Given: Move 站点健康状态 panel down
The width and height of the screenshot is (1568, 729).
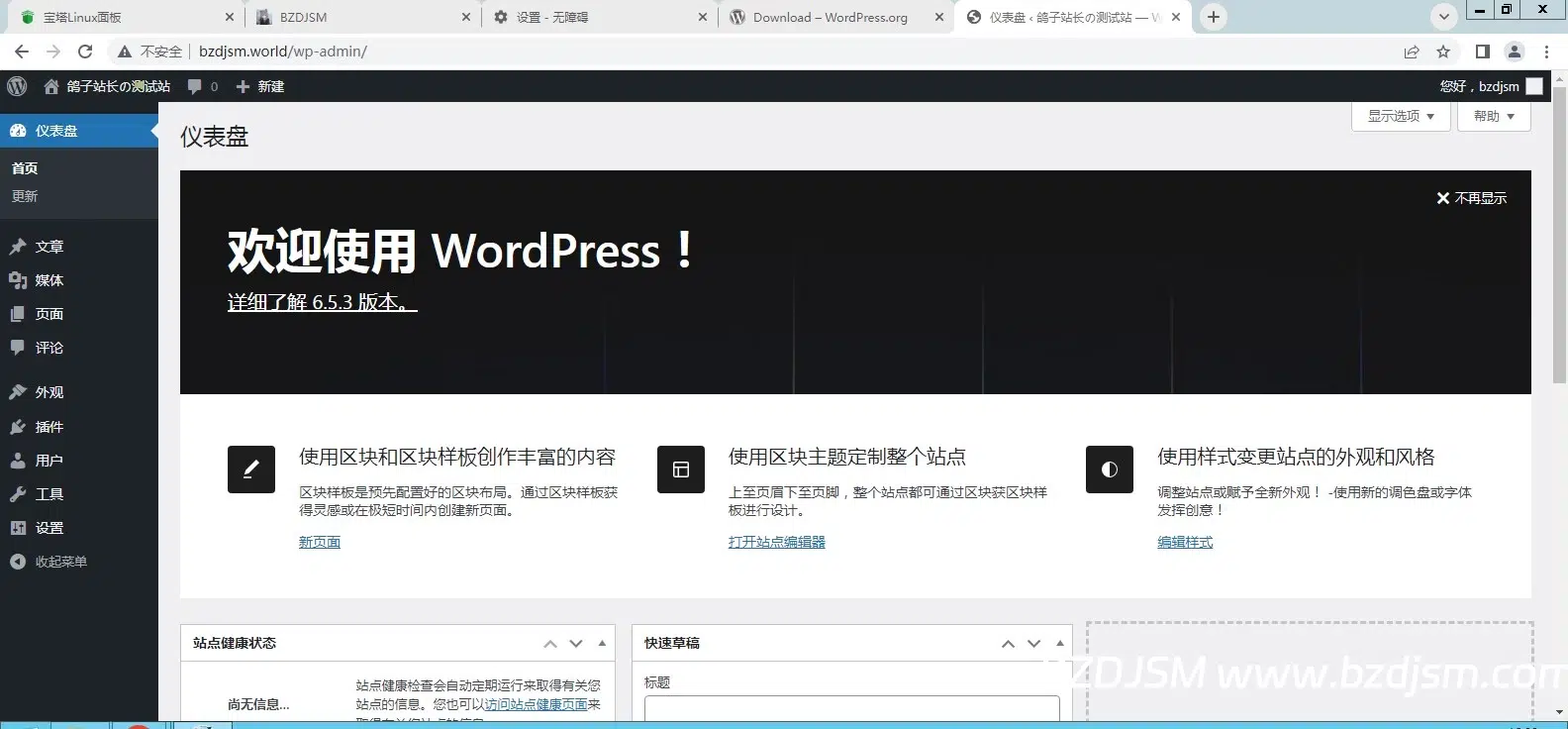Looking at the screenshot, I should click(576, 644).
